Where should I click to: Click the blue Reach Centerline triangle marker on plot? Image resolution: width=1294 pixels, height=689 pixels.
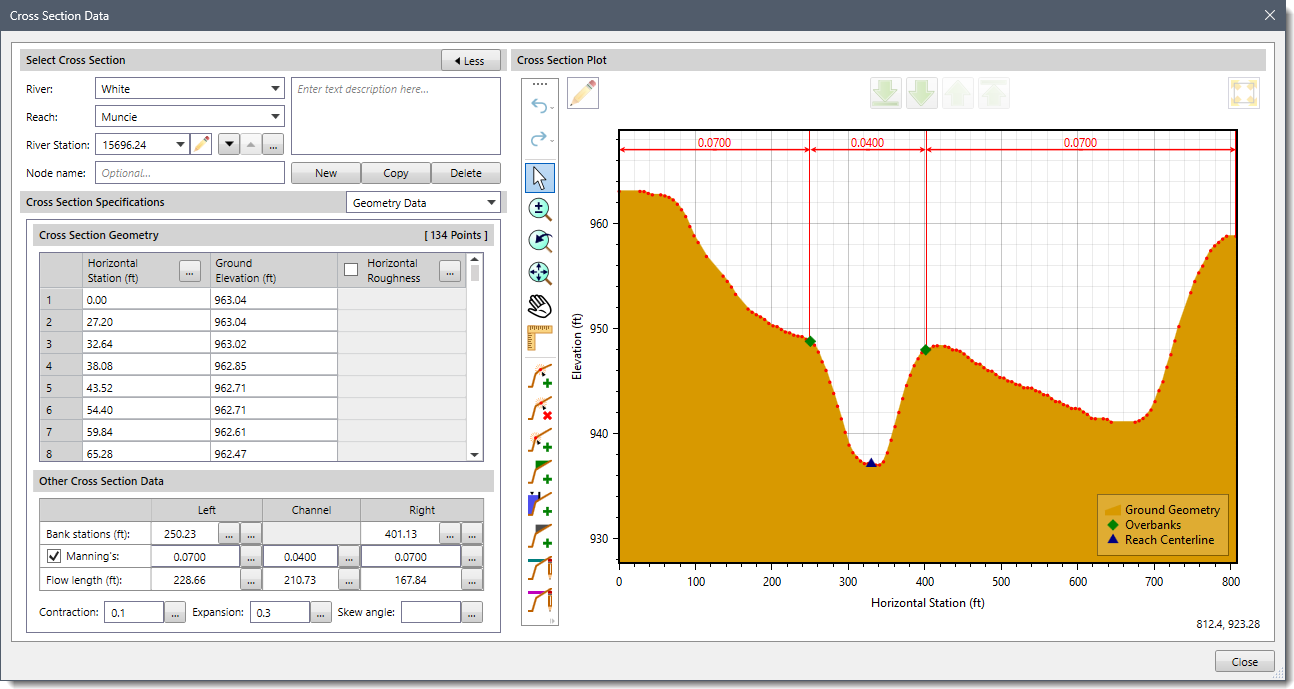[871, 463]
